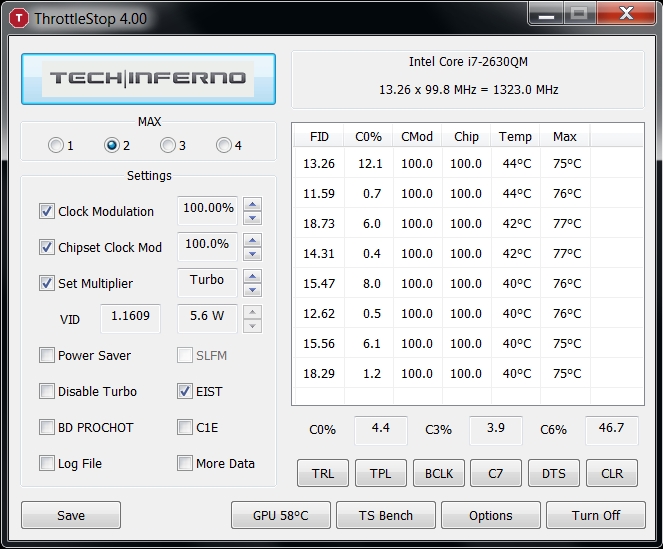Increase Clock Modulation with up arrow

click(252, 204)
